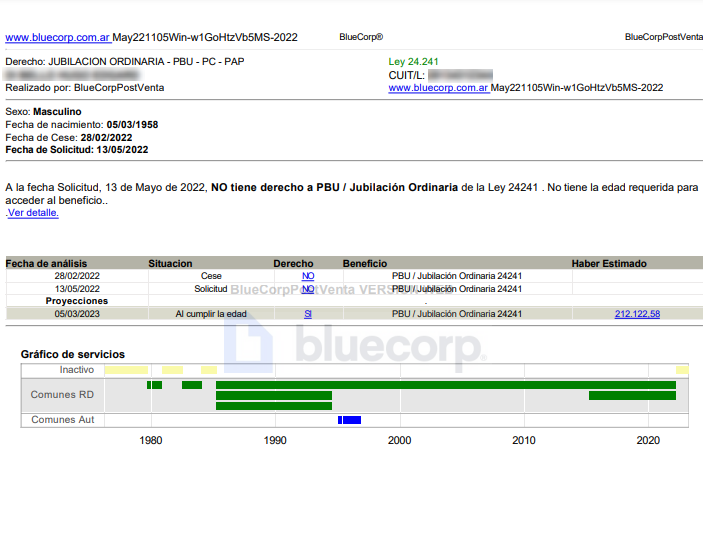Click the 'Gráfico de servicios' heading
The image size is (703, 551).
pos(73,354)
